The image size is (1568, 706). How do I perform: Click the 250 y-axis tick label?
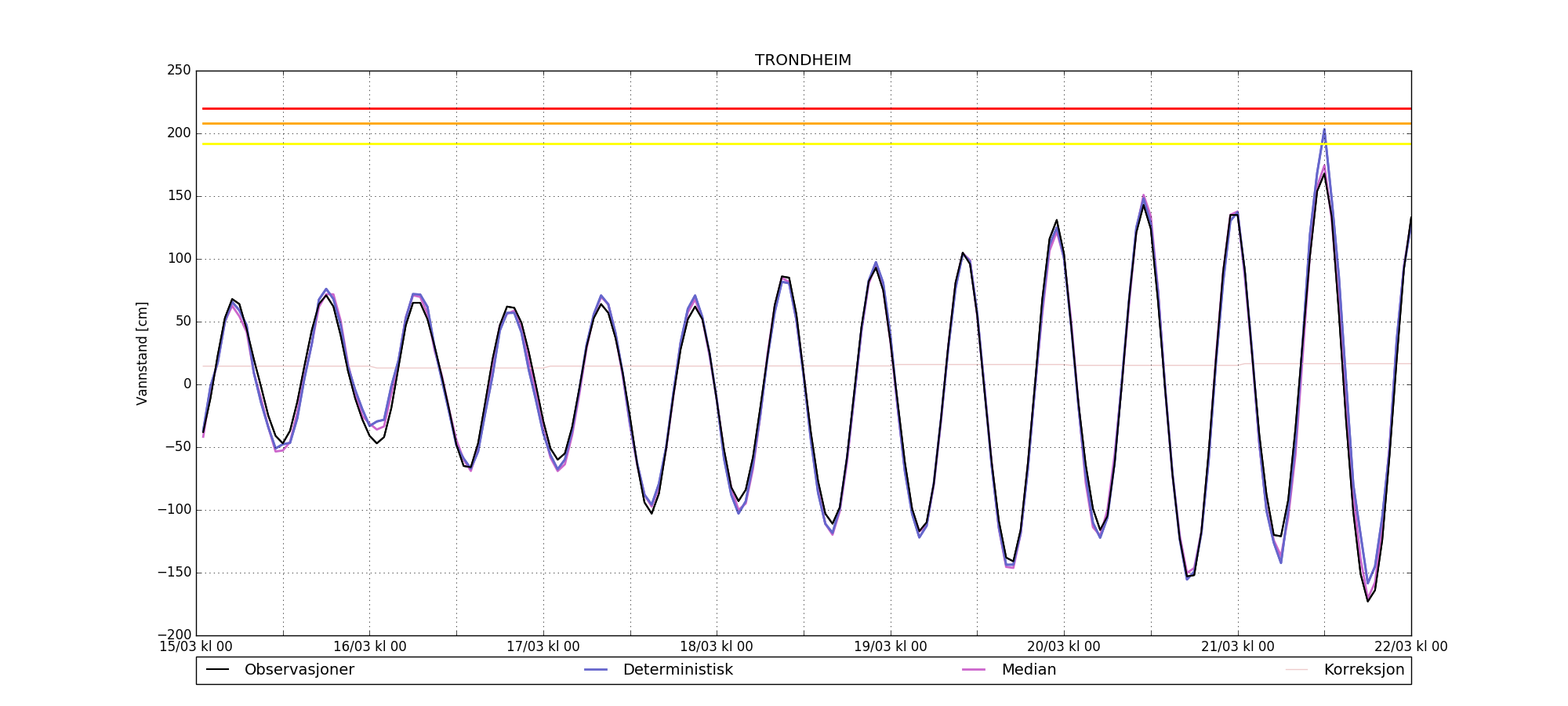179,71
